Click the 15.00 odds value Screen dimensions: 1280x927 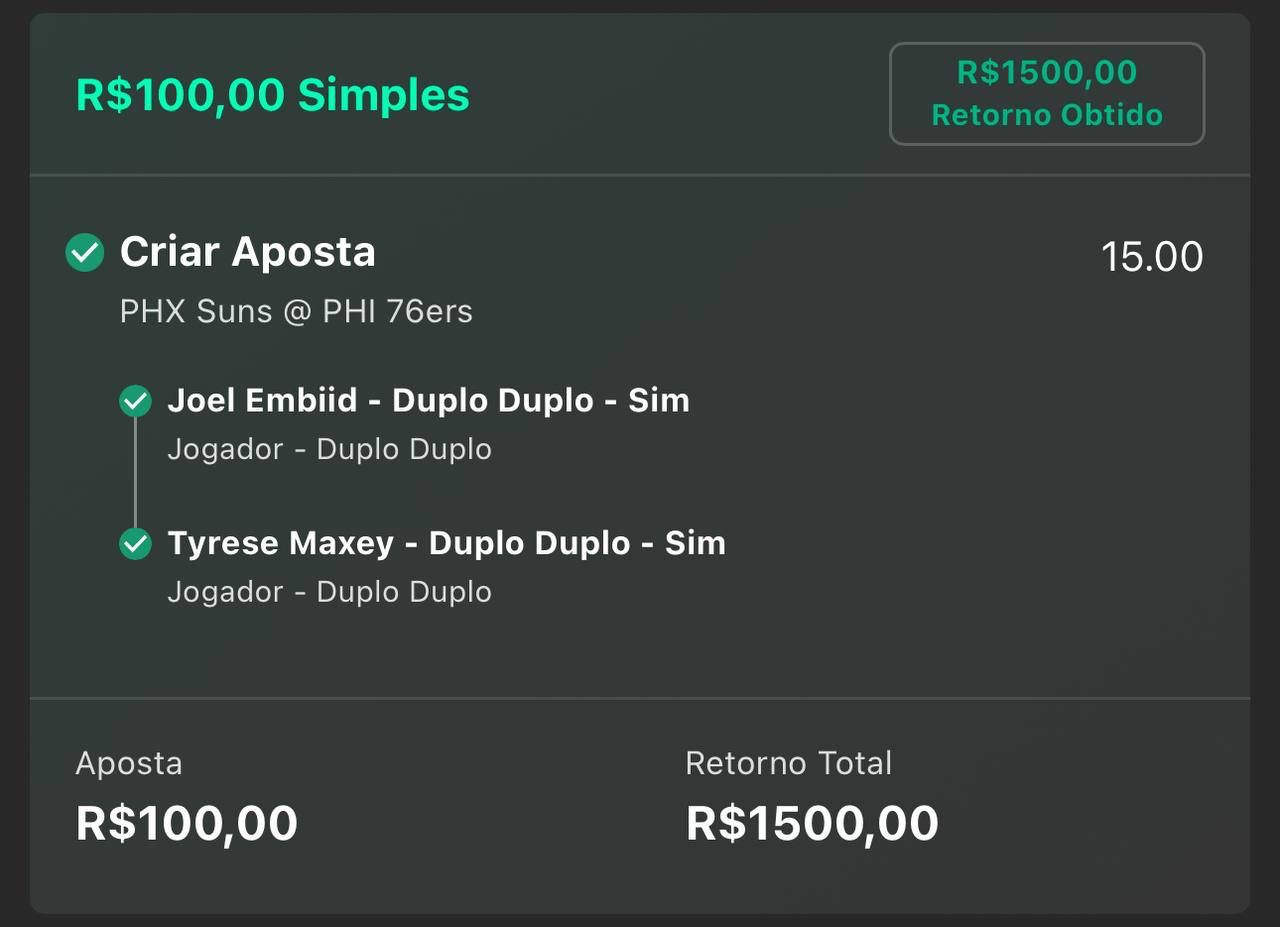click(1152, 257)
